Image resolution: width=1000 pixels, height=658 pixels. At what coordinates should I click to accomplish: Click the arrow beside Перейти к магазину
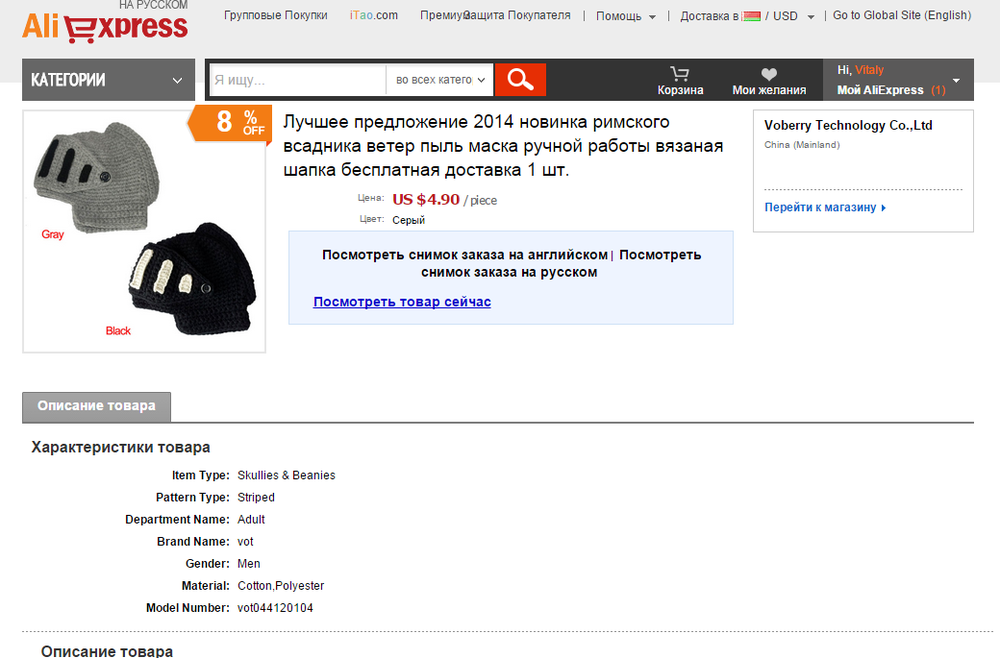tap(883, 208)
